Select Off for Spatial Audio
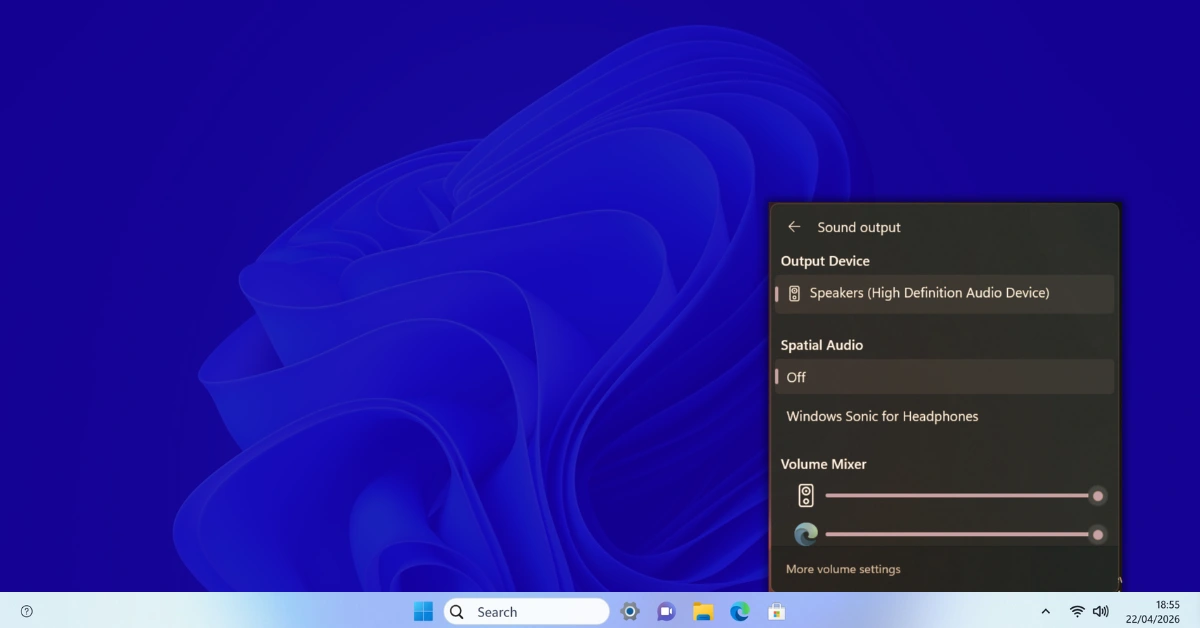The width and height of the screenshot is (1200, 628). point(943,377)
